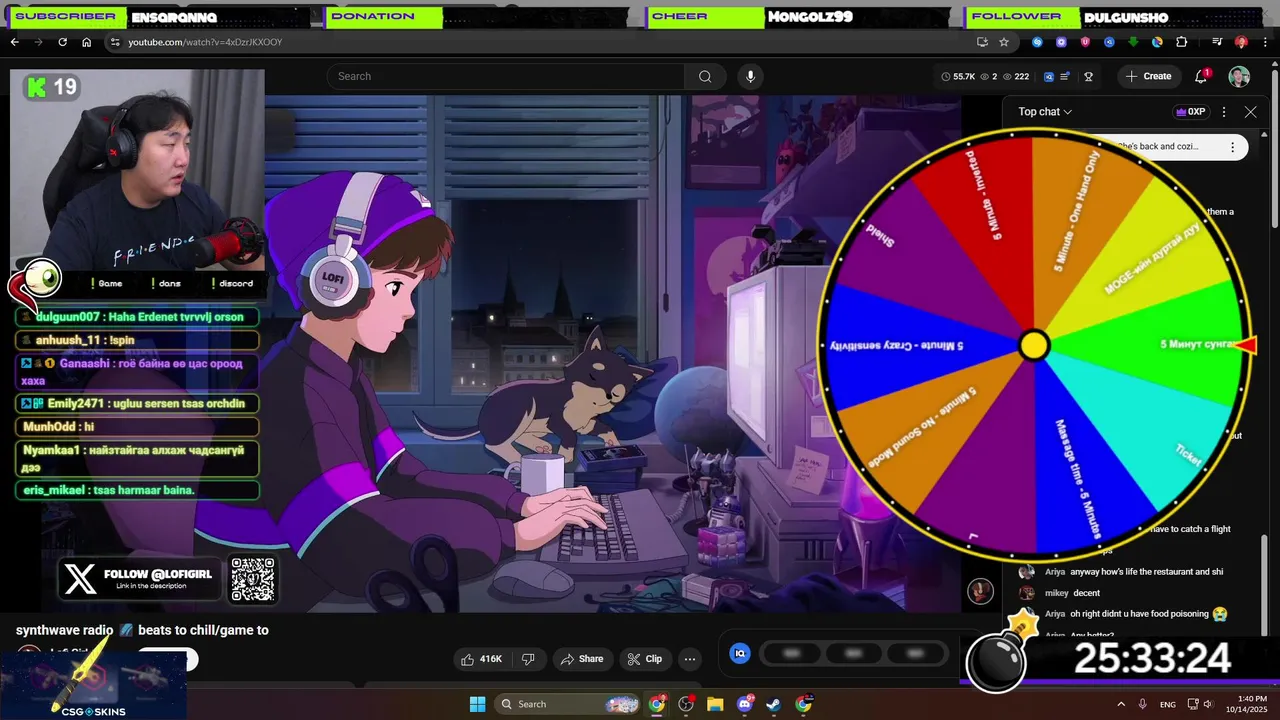1280x720 pixels.
Task: Open the Chrome profile avatar
Action: (x=1241, y=42)
